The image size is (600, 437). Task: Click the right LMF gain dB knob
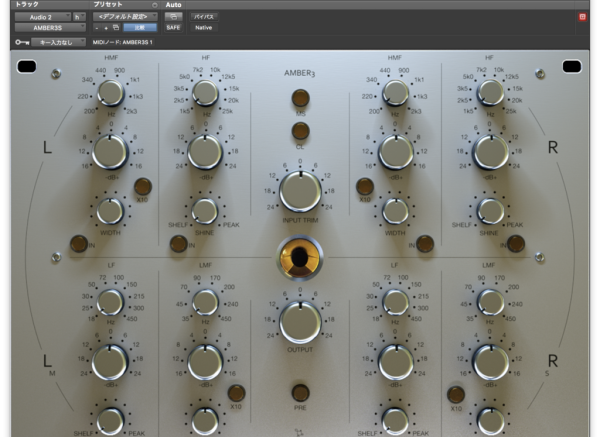tap(491, 362)
